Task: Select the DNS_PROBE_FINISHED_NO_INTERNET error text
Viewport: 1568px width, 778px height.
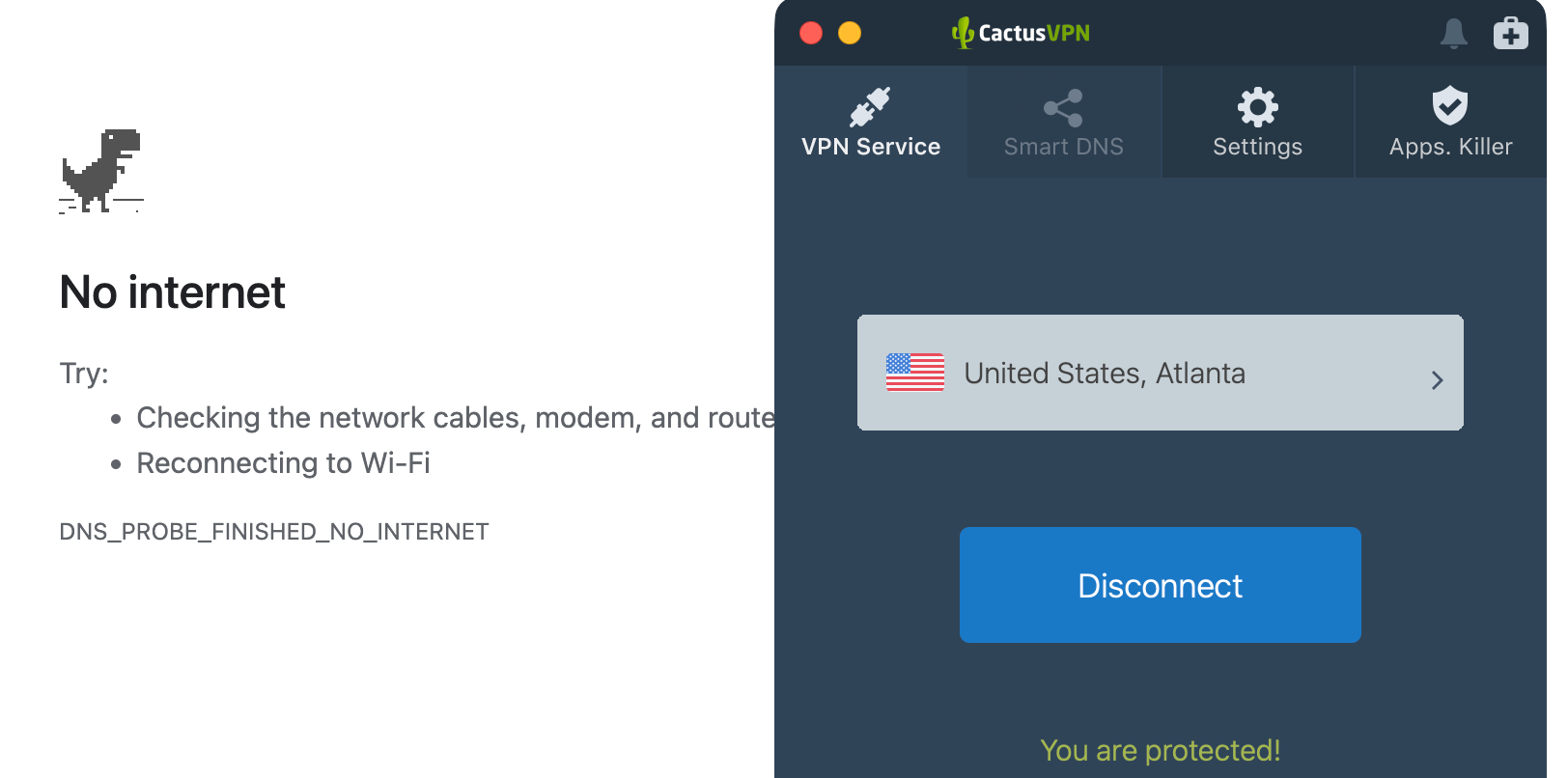Action: coord(273,530)
